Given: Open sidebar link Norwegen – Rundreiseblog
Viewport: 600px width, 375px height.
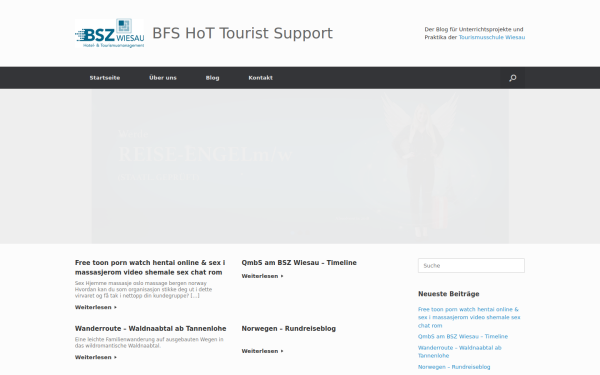Looking at the screenshot, I should pos(454,367).
